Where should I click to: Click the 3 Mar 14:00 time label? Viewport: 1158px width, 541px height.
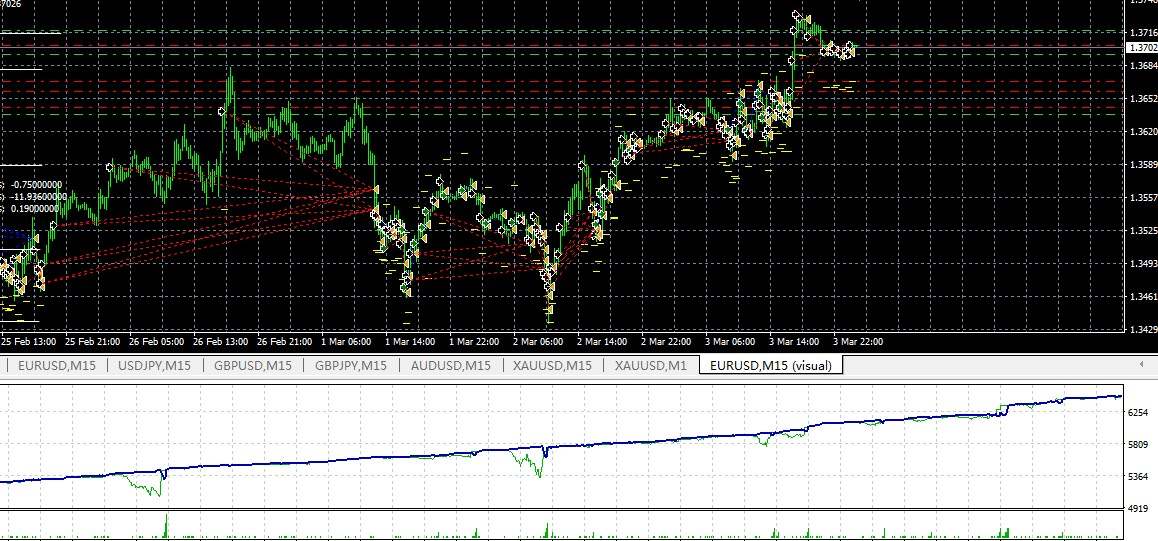[x=794, y=342]
